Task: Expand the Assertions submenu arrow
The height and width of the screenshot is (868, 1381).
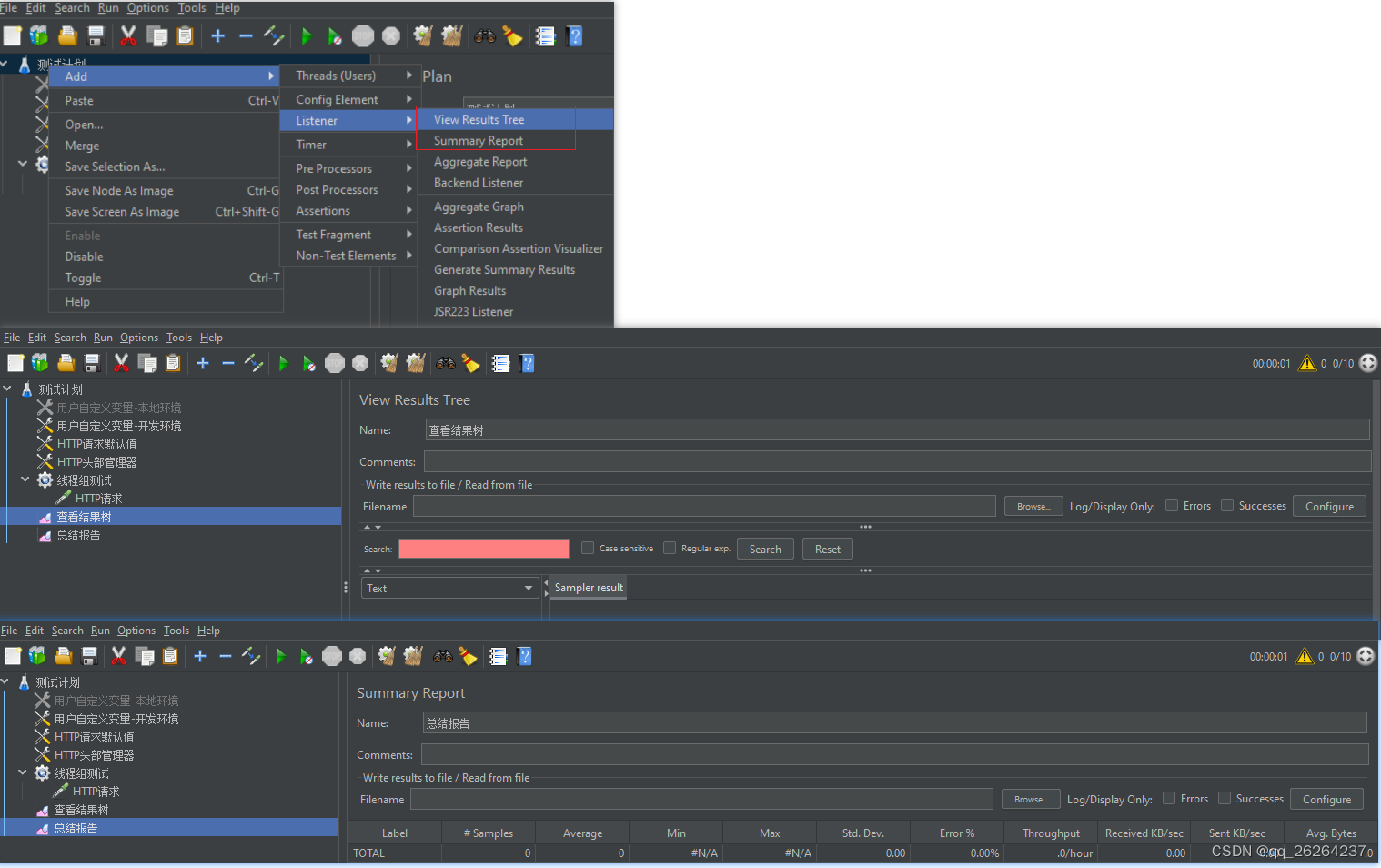Action: tap(409, 210)
